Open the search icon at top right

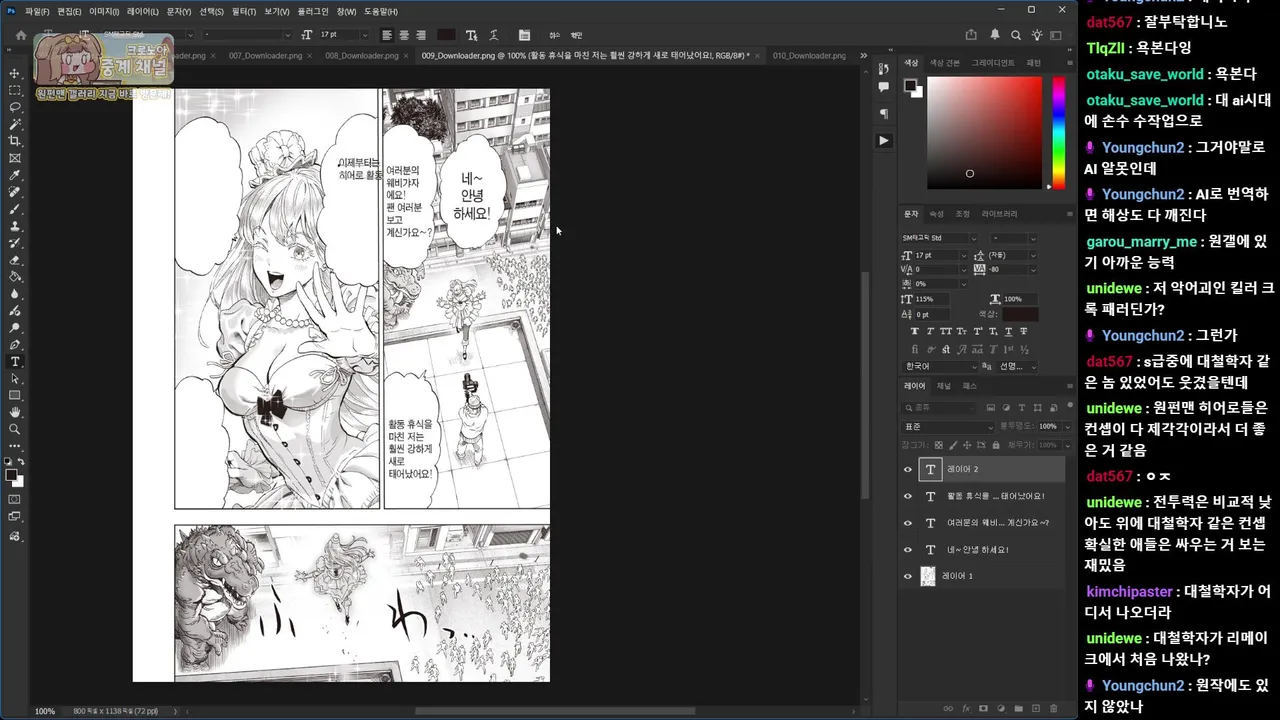(1016, 35)
